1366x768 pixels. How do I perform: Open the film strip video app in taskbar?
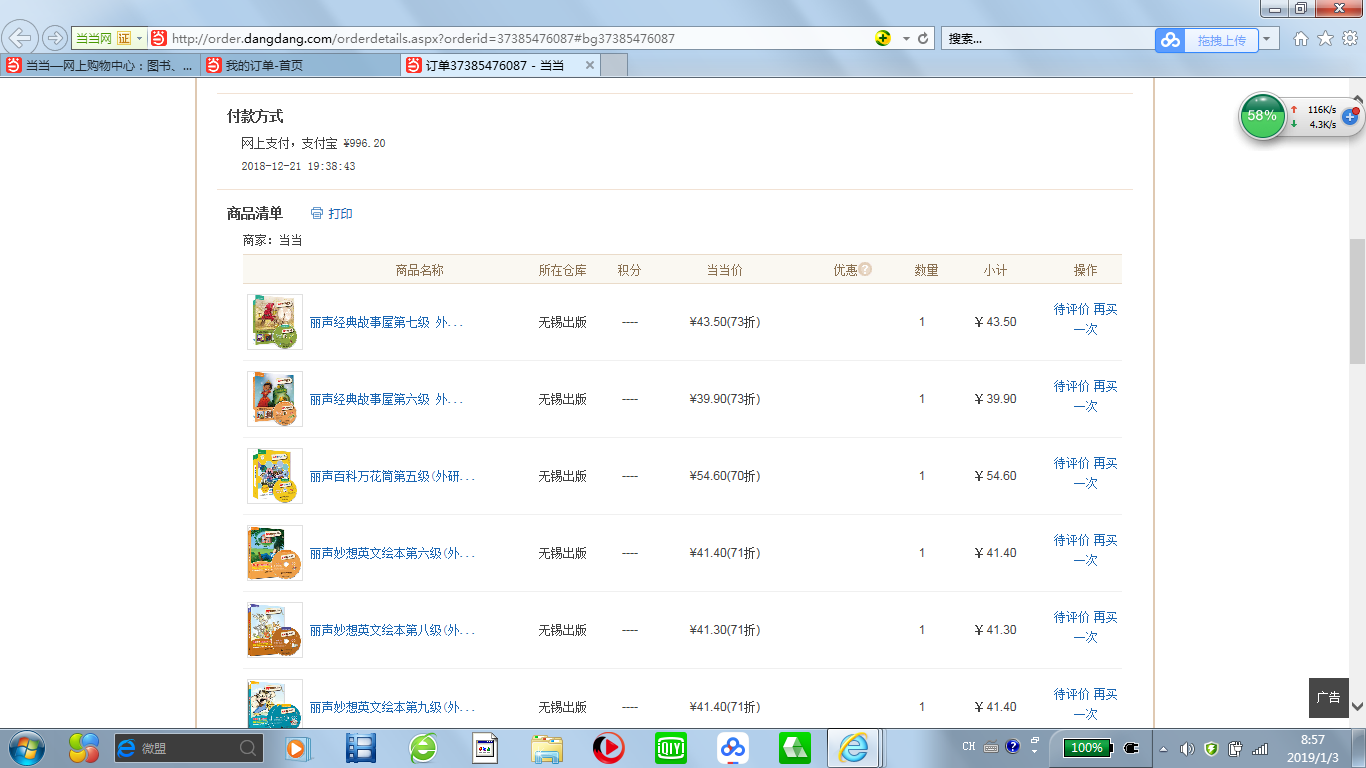pyautogui.click(x=360, y=748)
